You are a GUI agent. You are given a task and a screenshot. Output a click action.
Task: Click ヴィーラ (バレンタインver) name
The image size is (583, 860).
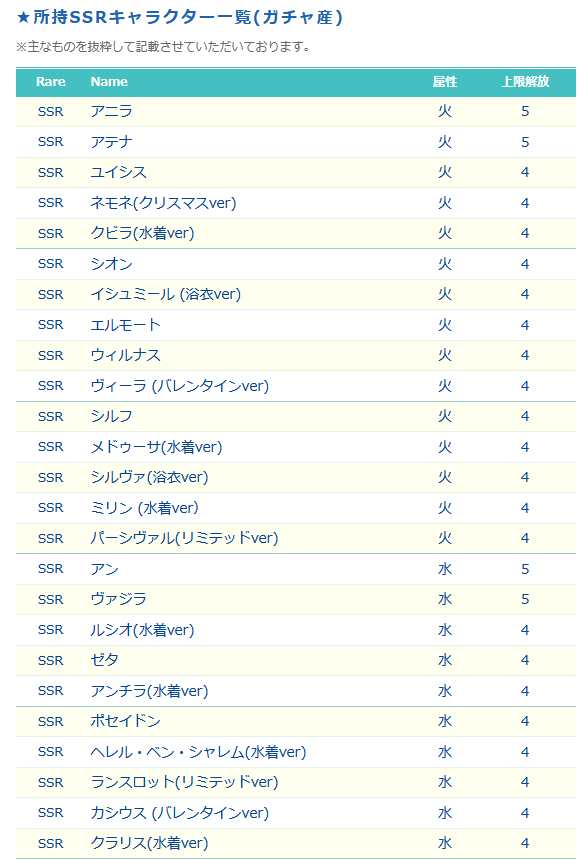180,386
